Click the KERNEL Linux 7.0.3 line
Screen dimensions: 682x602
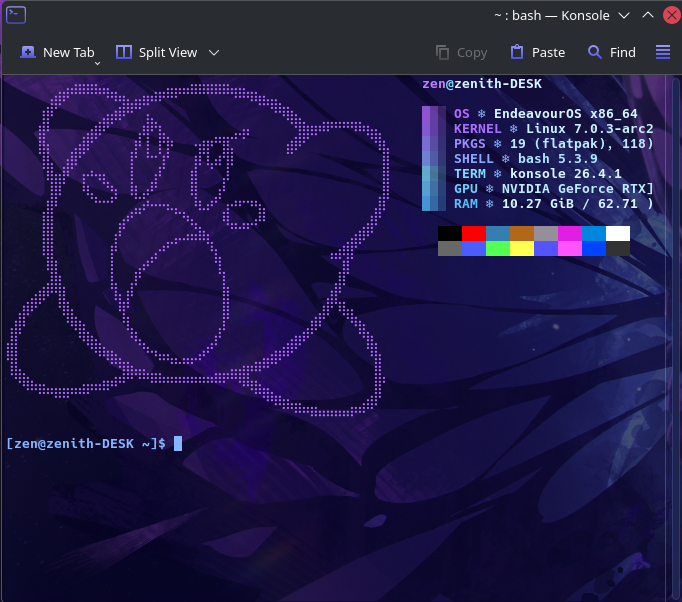(553, 129)
